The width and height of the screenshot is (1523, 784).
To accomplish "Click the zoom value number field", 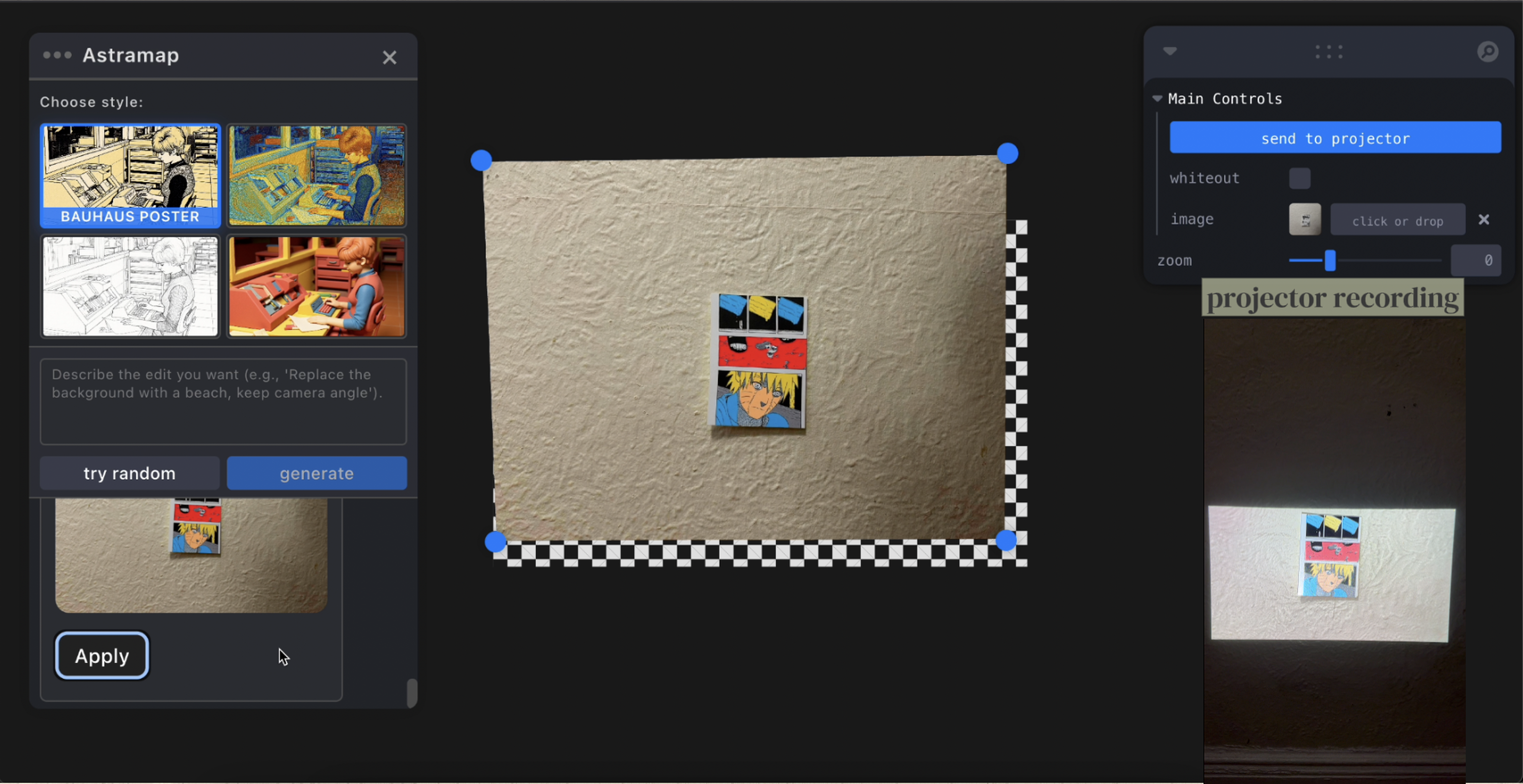I will tap(1475, 261).
